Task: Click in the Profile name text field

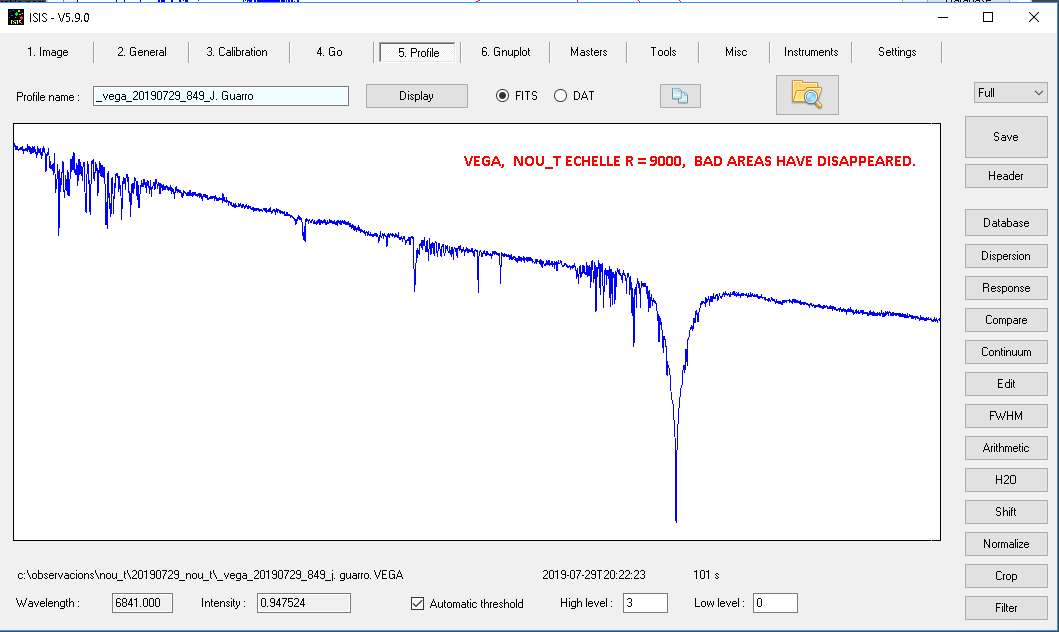Action: 220,96
